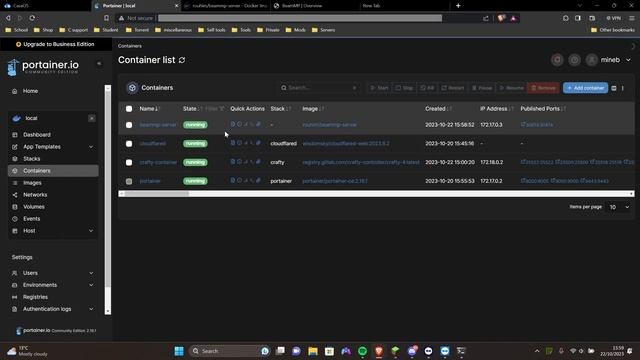640x360 pixels.
Task: Click Upgrade to Business Edition
Action: pos(55,44)
